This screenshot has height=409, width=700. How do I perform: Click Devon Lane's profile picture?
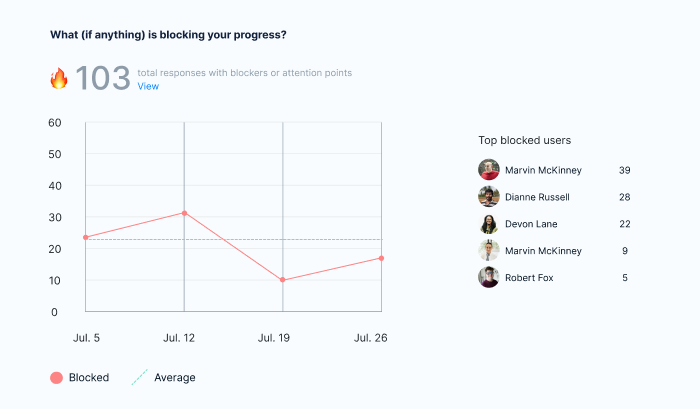coord(489,224)
